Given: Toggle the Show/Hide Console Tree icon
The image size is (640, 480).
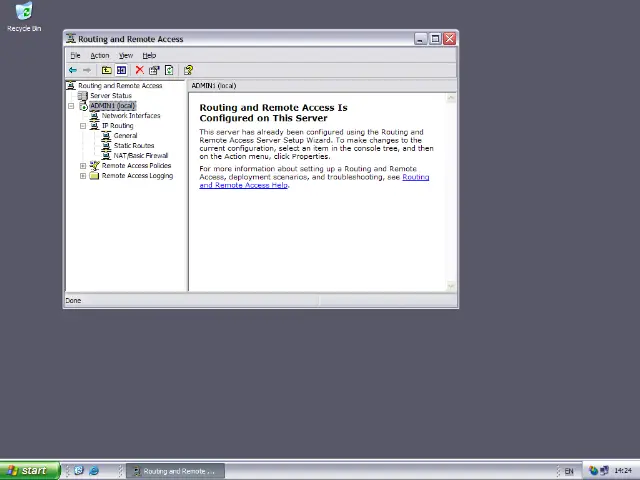Looking at the screenshot, I should pos(121,70).
